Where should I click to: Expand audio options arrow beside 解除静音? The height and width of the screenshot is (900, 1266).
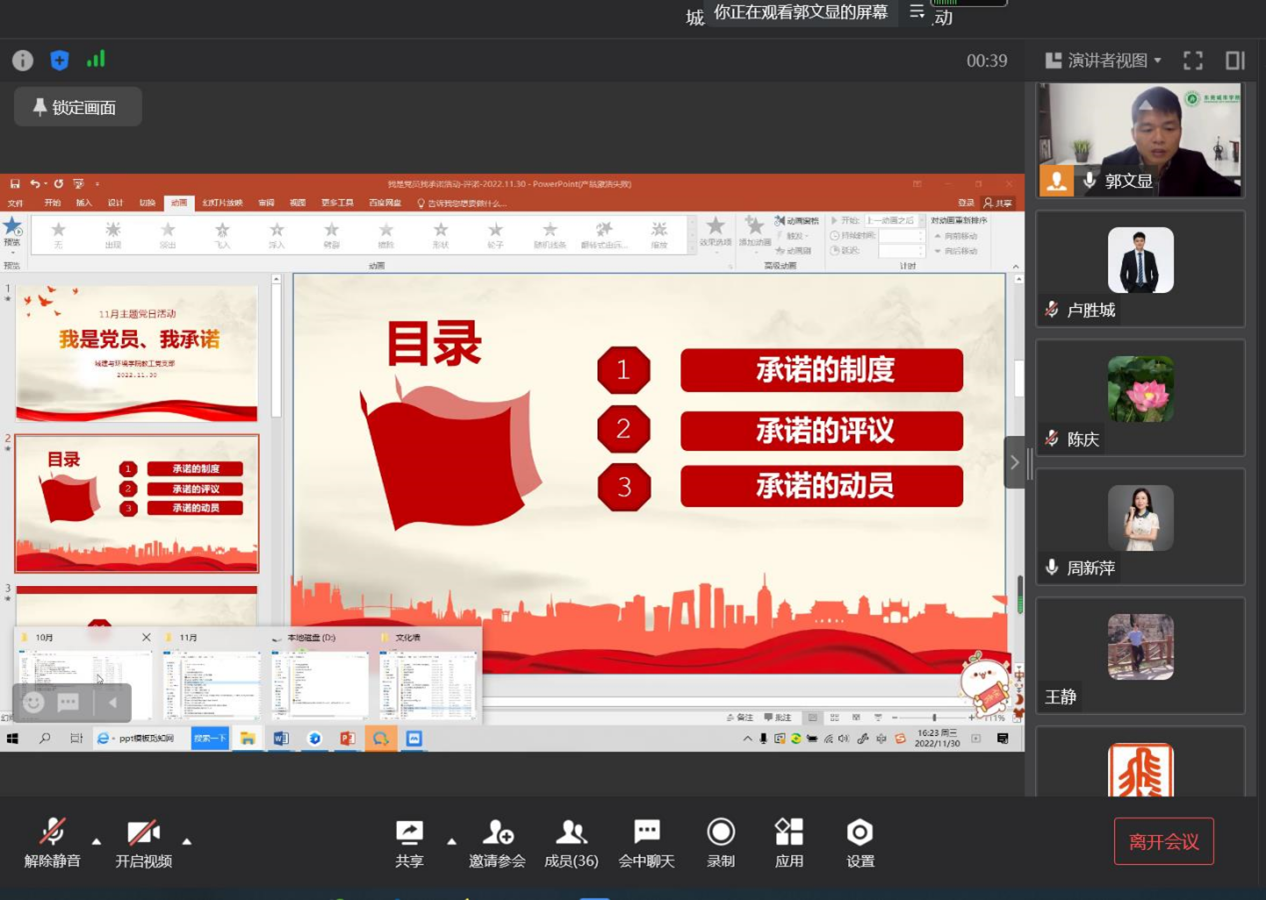96,841
